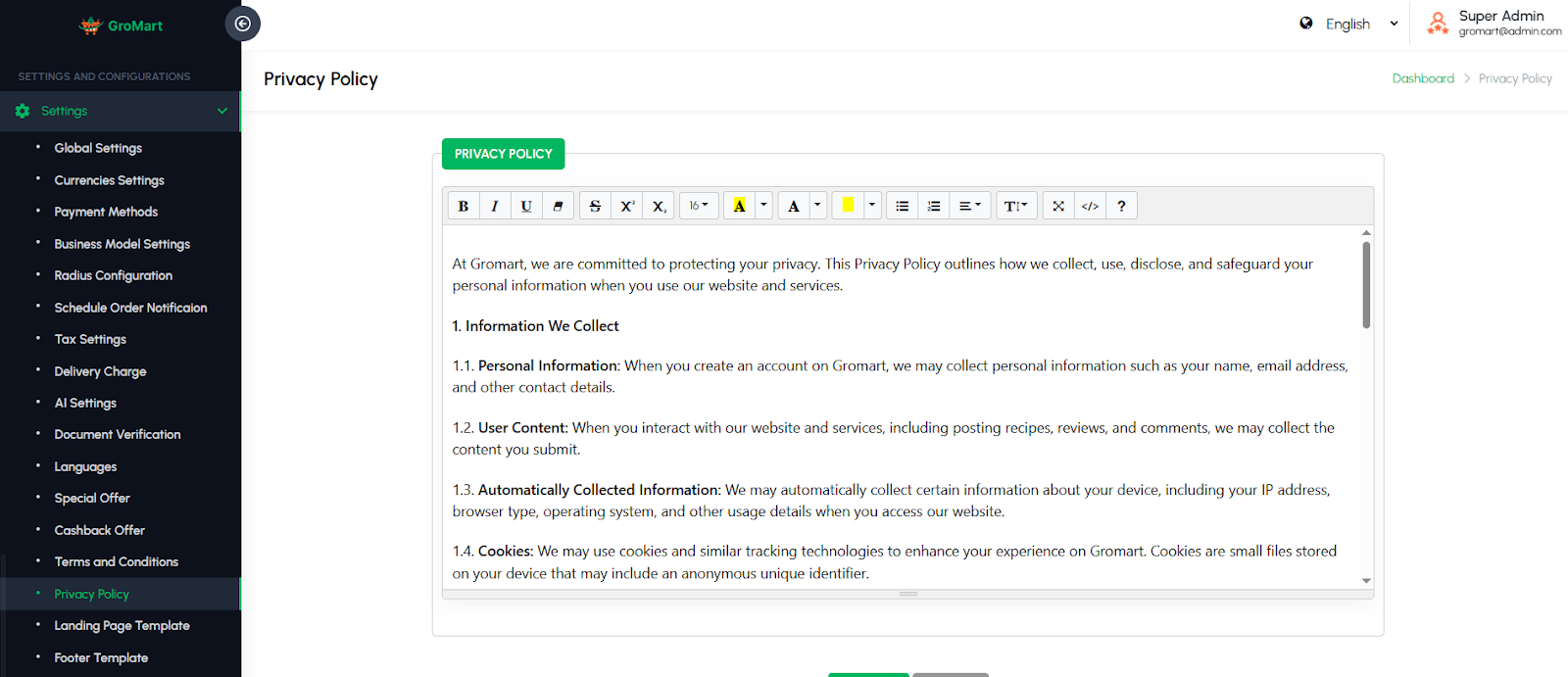Toggle bold formatting in editor toolbar
The width and height of the screenshot is (1568, 677).
point(464,206)
